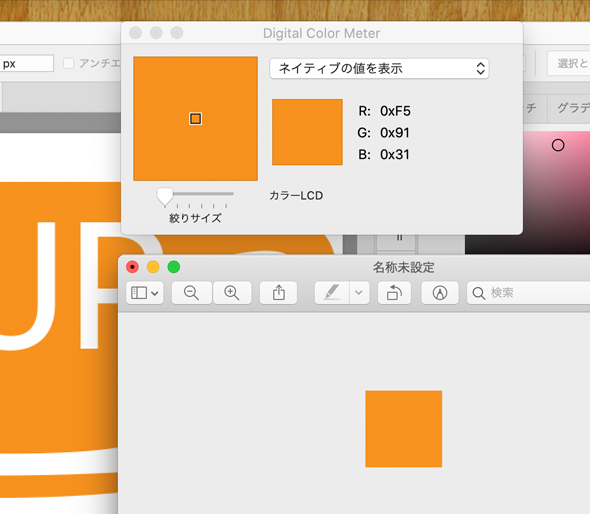Open the Share menu in Preview

pyautogui.click(x=278, y=293)
